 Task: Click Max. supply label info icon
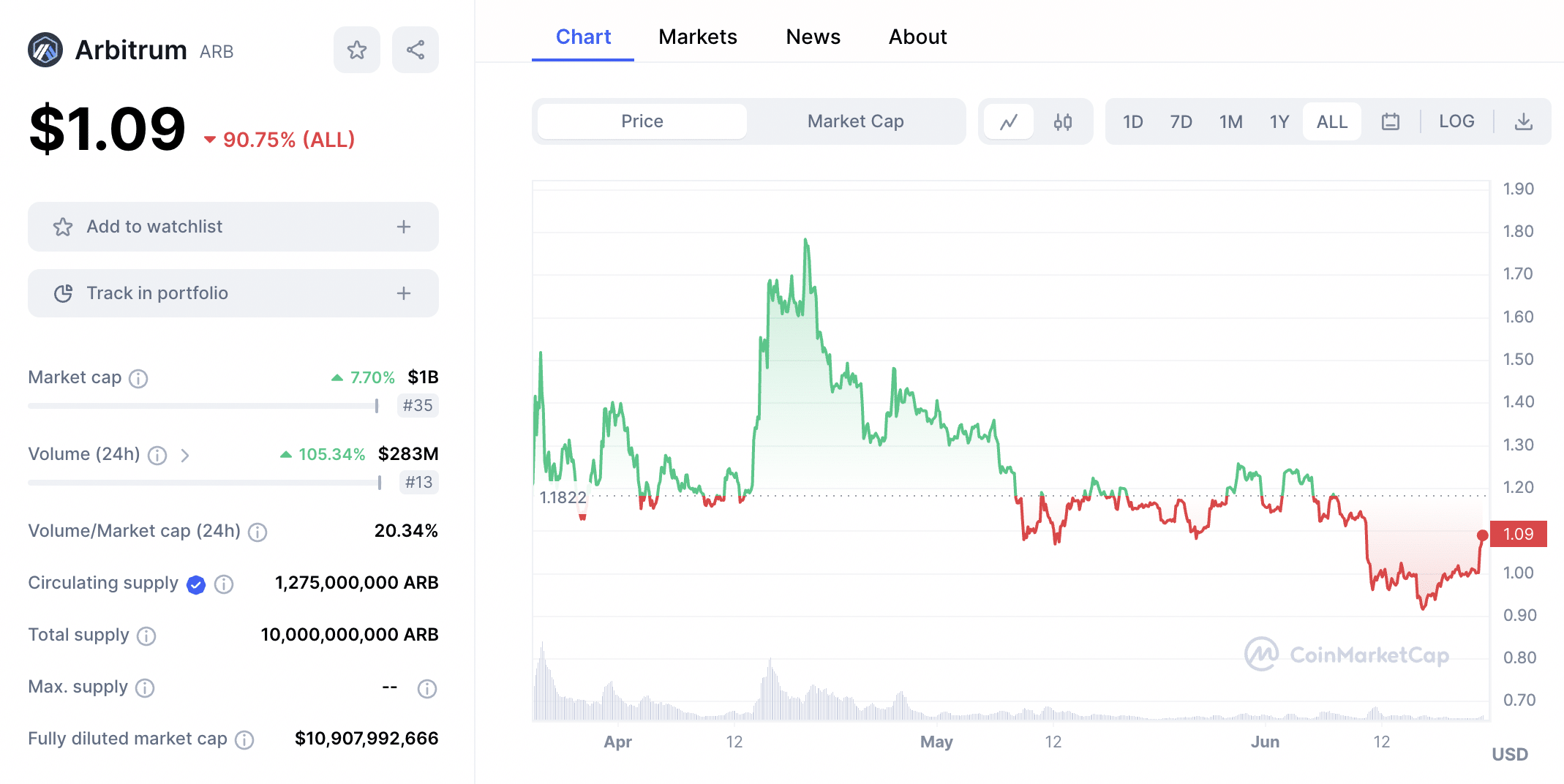click(145, 688)
